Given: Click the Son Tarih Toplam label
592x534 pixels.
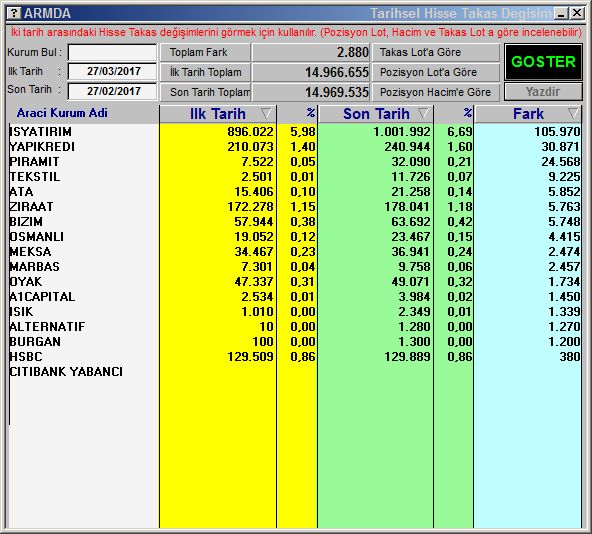Looking at the screenshot, I should pos(205,92).
